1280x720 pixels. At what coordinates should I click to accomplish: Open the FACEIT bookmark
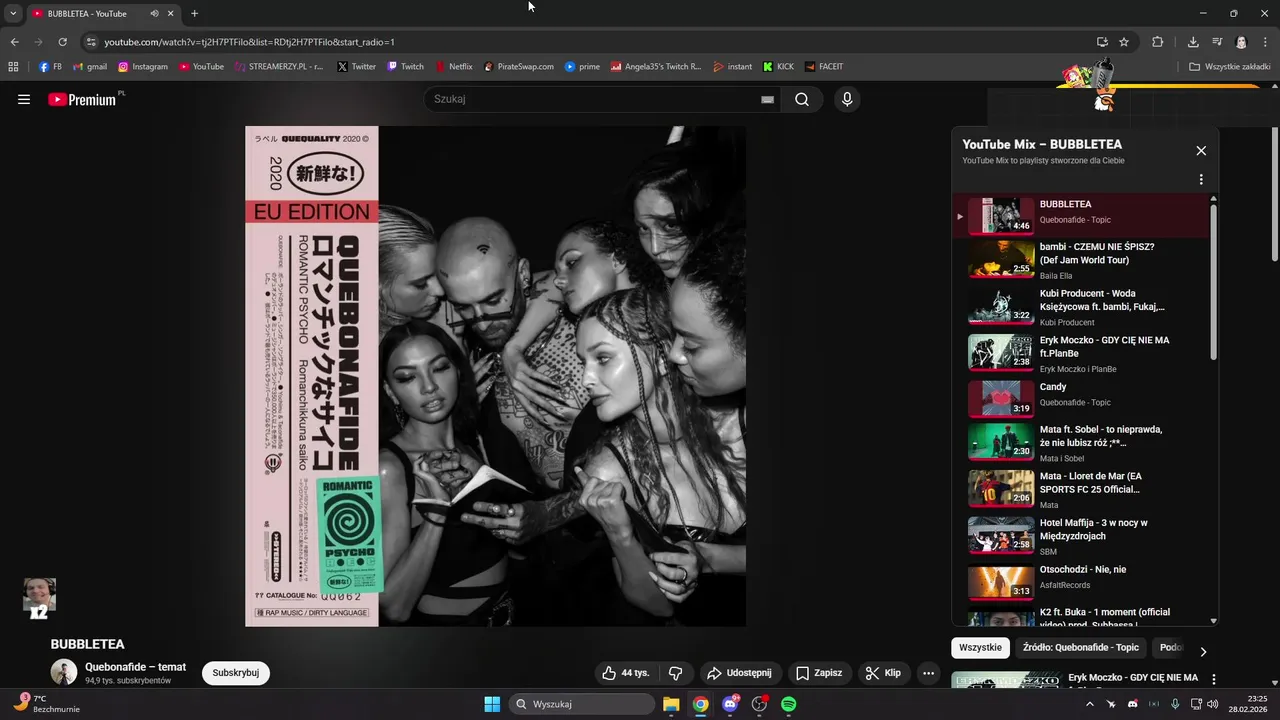(x=823, y=67)
